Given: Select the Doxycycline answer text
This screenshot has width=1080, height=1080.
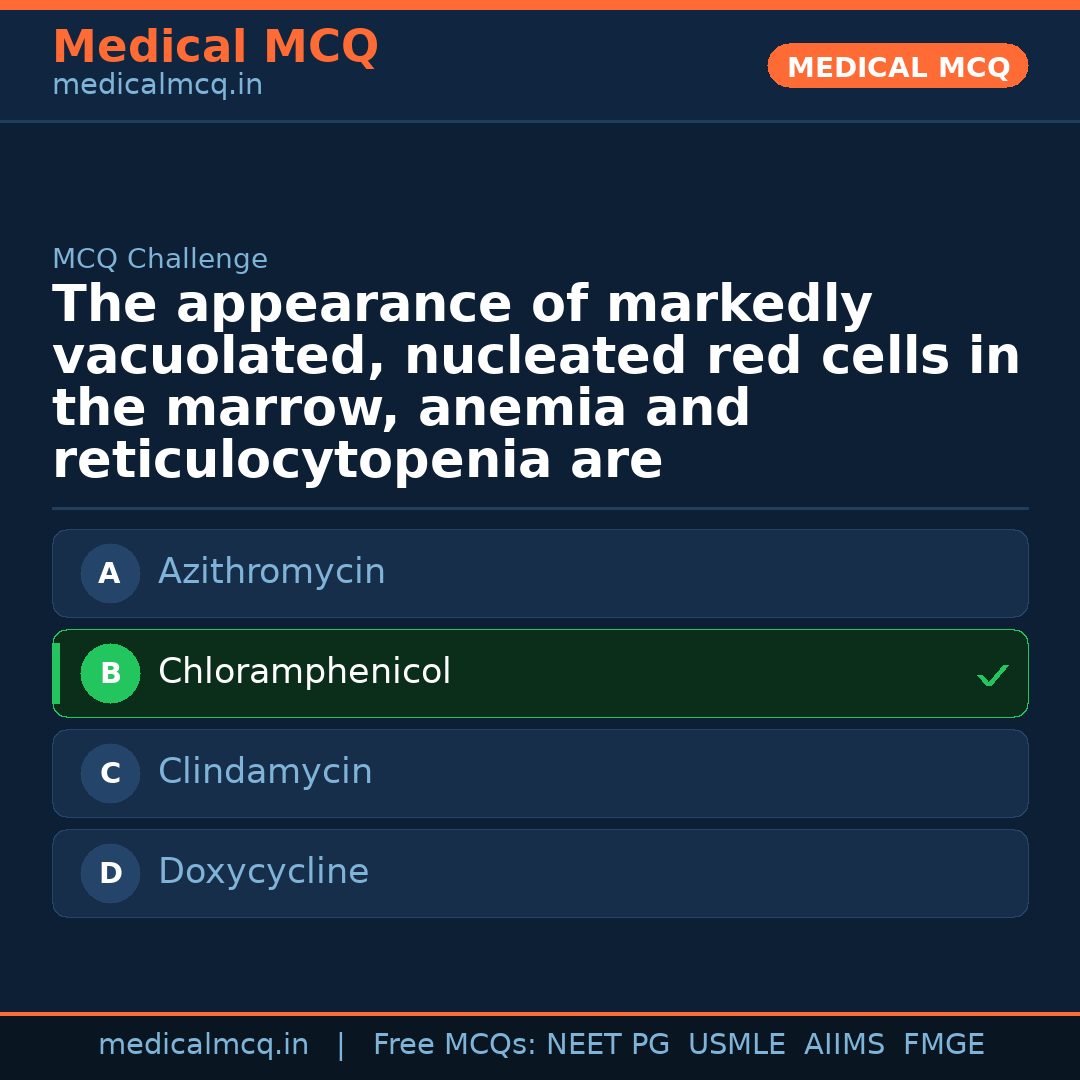Looking at the screenshot, I should point(263,872).
